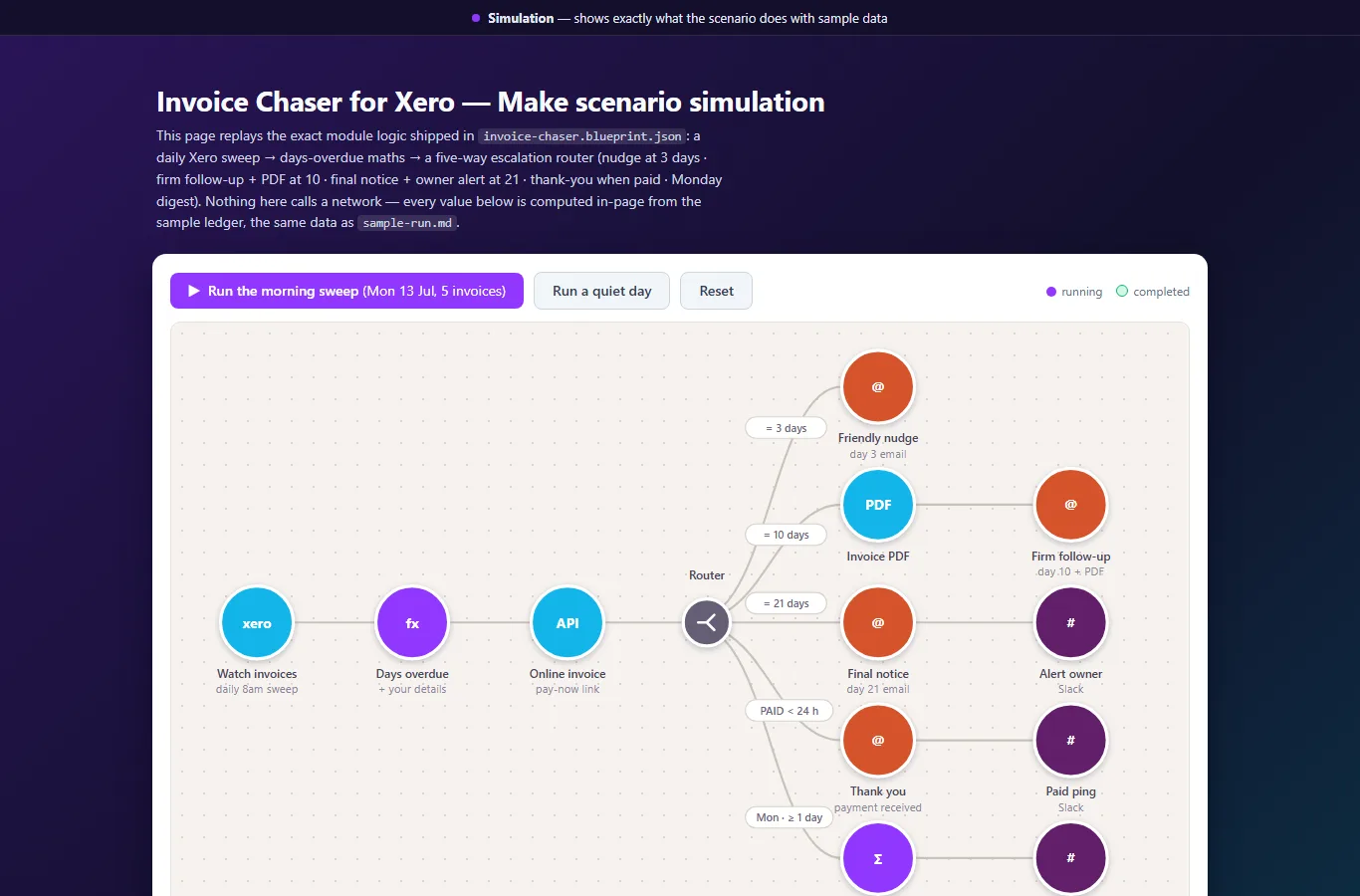
Task: Click the '= 3 days' route label
Action: (787, 428)
